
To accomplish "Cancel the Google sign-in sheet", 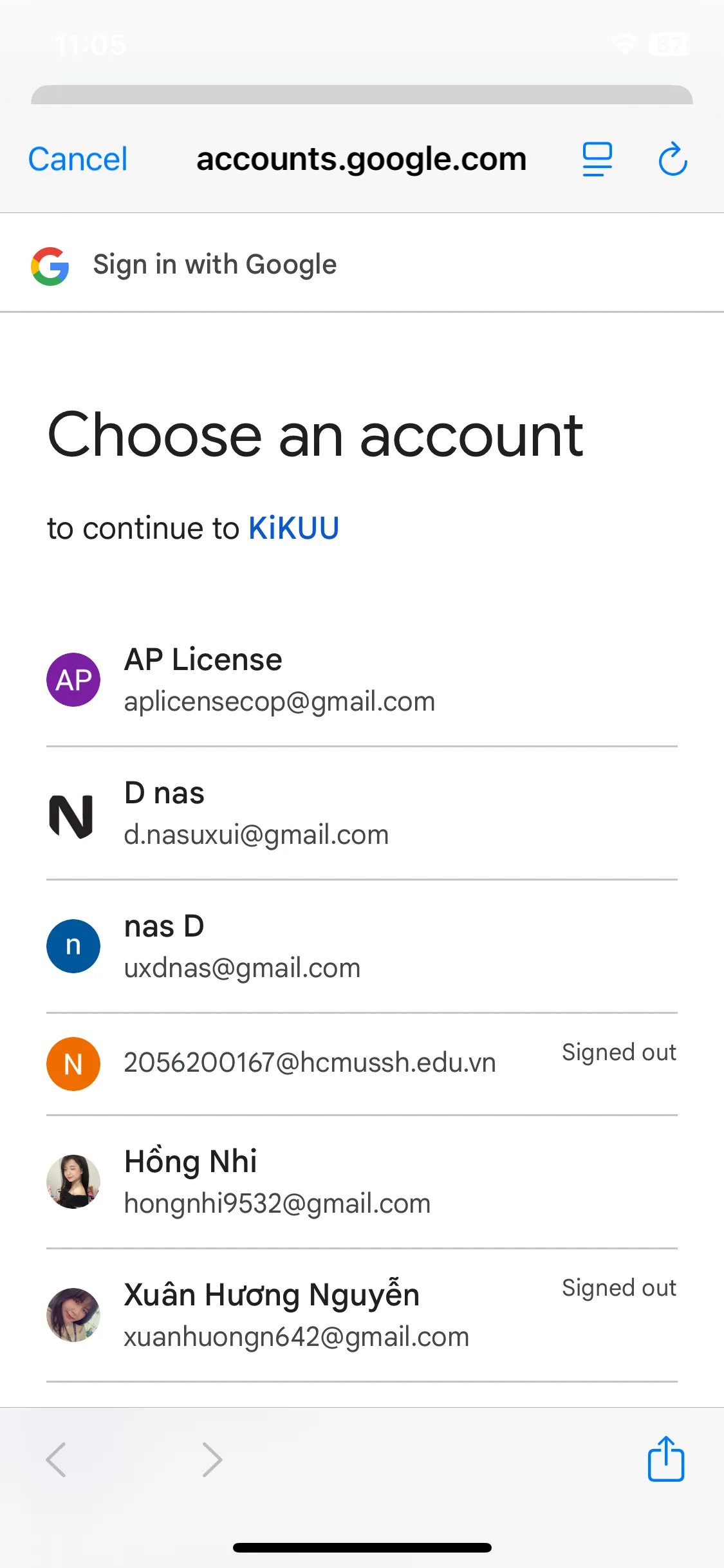I will pos(78,160).
